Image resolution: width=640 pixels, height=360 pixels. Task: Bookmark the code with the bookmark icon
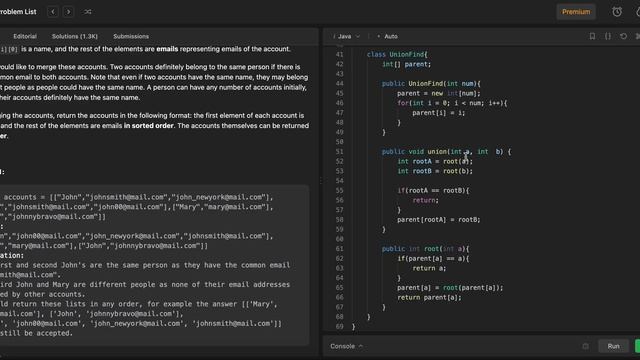pyautogui.click(x=592, y=36)
